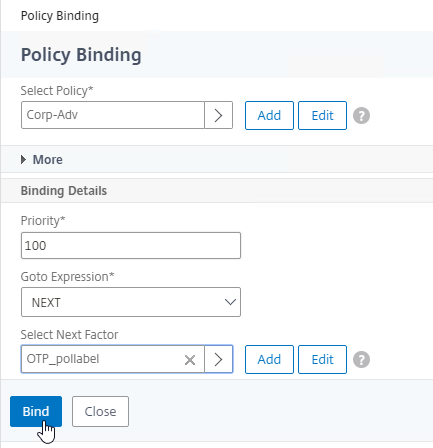The image size is (433, 448).
Task: Open policy list arrow beside Corp-Adv
Action: point(218,115)
